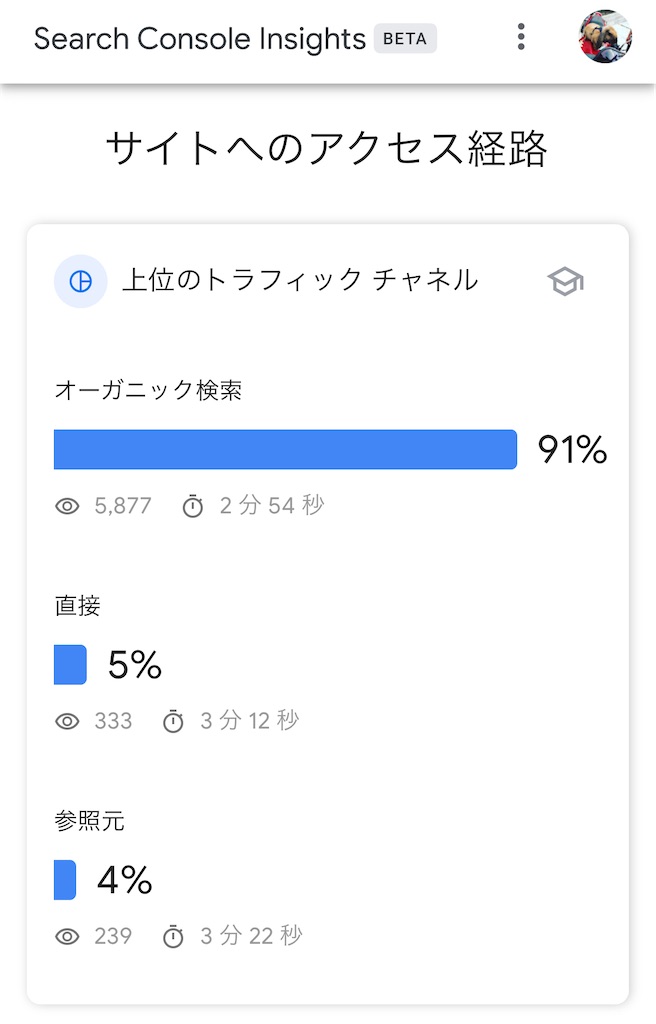The height and width of the screenshot is (1024, 656).
Task: Click the eye icon next to 239
Action: pos(67,936)
